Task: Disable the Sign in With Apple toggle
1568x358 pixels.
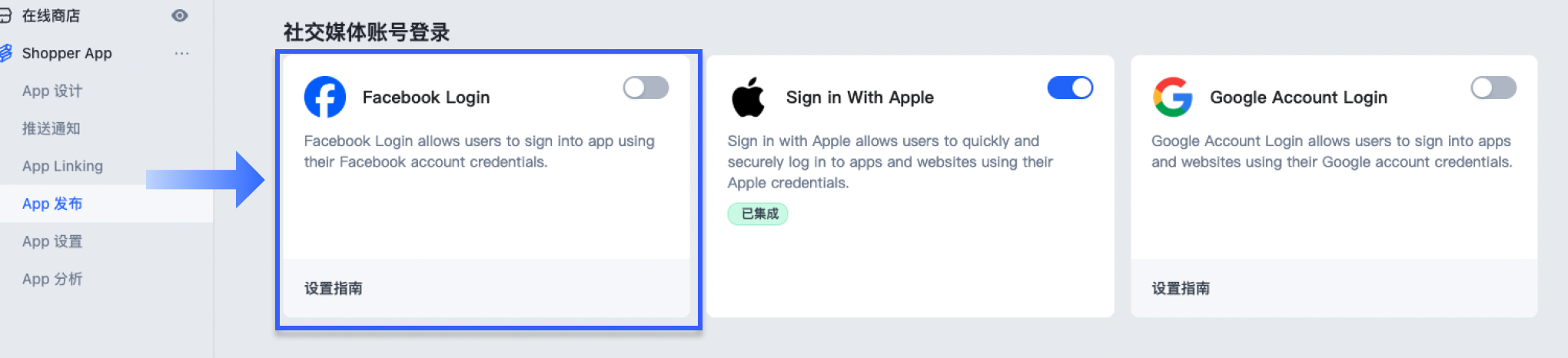Action: pyautogui.click(x=1070, y=88)
